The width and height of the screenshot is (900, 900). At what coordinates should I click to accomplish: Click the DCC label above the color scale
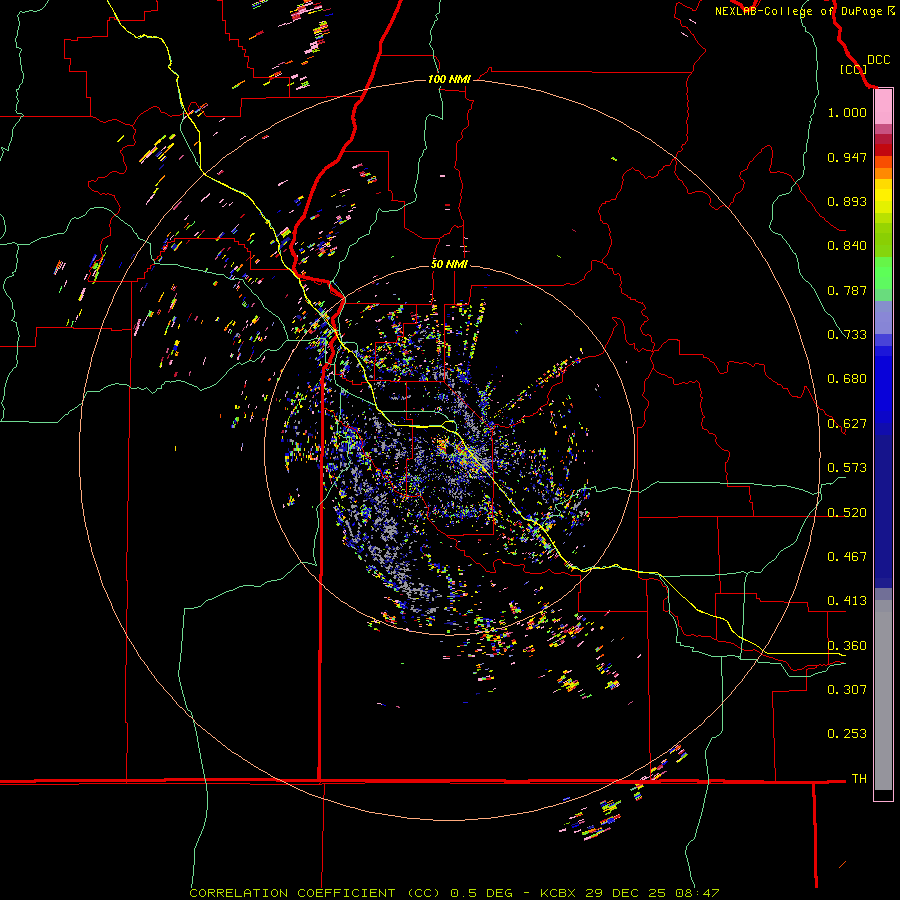[x=878, y=60]
